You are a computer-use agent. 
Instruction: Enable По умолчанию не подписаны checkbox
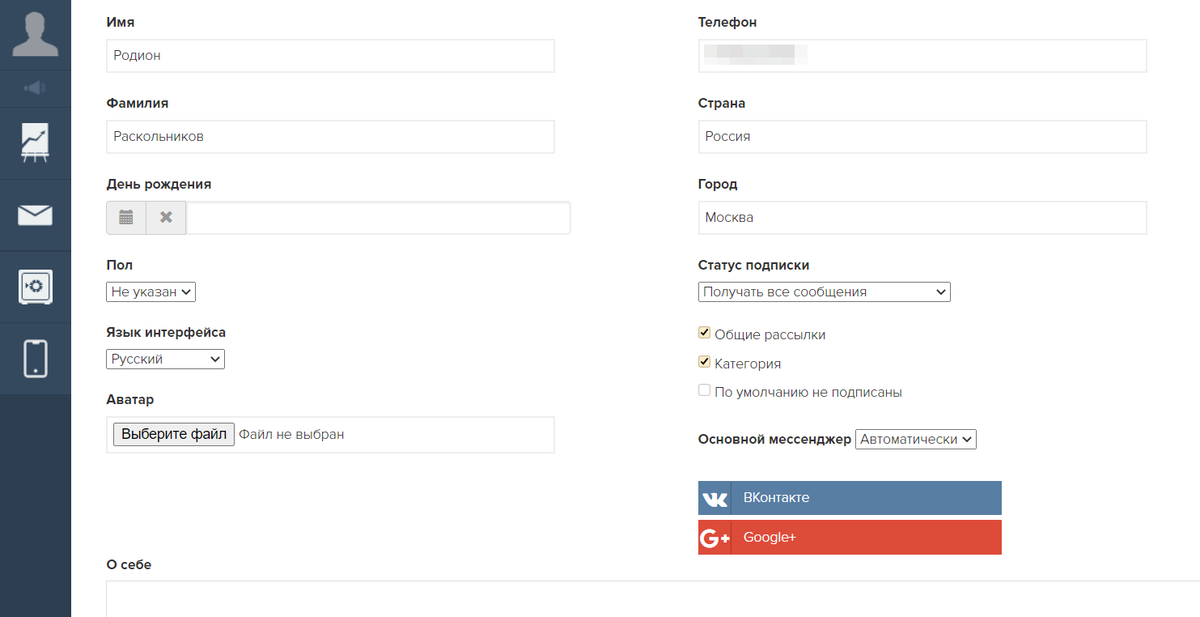coord(704,391)
